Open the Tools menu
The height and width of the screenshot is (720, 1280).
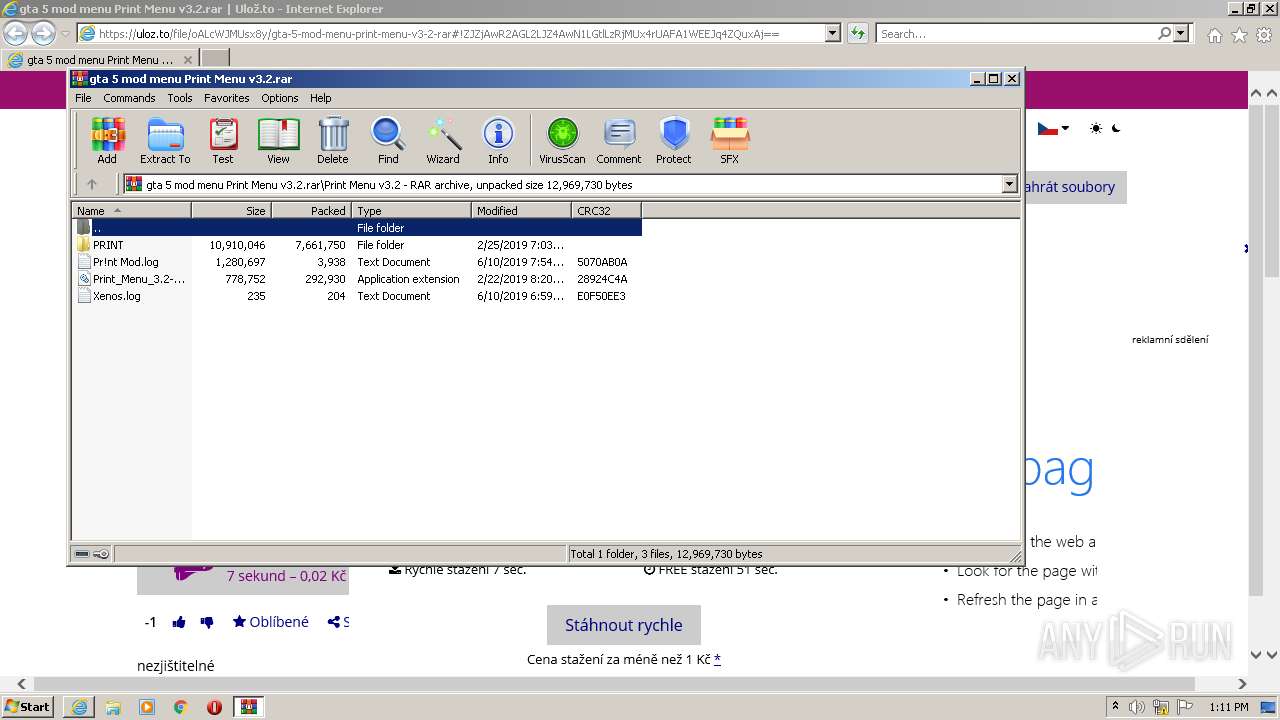(180, 98)
